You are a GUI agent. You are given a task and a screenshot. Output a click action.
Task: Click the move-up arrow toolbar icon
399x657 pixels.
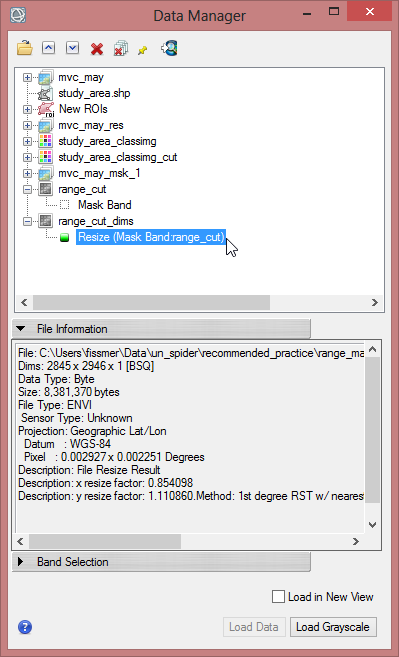(x=49, y=48)
